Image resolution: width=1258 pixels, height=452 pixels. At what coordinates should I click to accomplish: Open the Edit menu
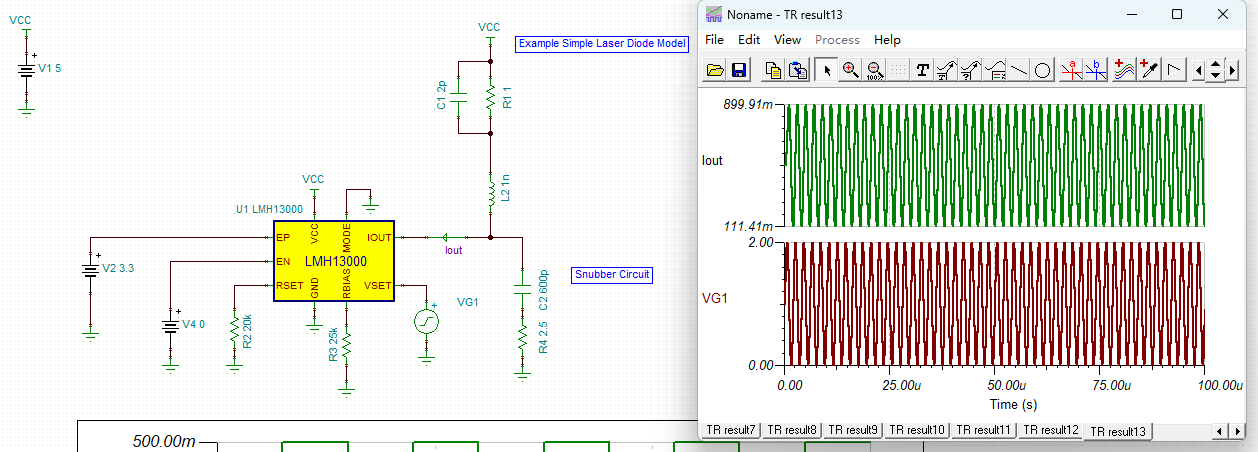point(749,40)
